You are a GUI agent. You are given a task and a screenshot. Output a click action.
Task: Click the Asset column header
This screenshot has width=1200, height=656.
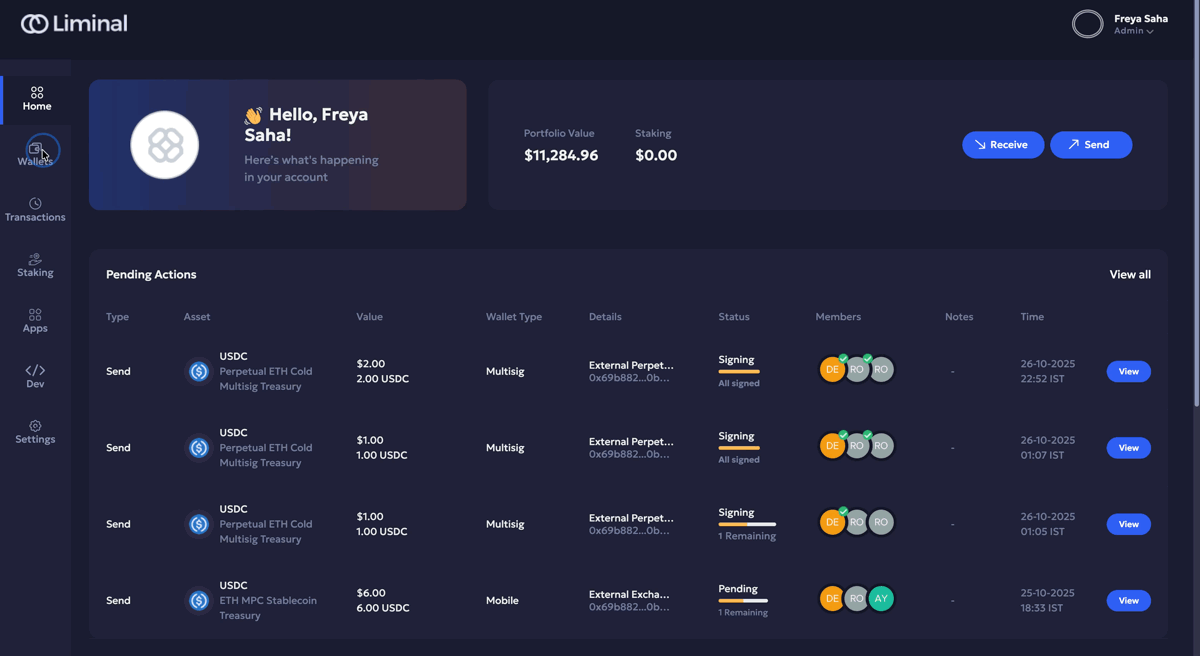pyautogui.click(x=197, y=317)
